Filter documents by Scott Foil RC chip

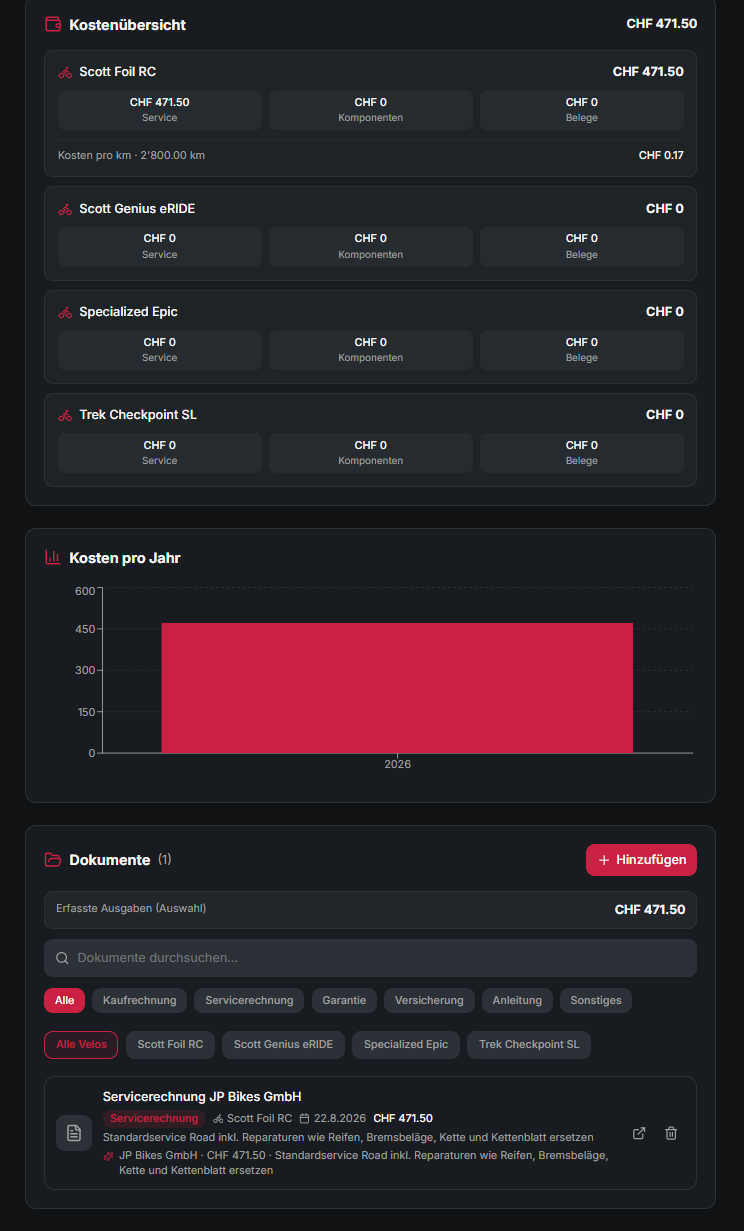(x=170, y=1044)
